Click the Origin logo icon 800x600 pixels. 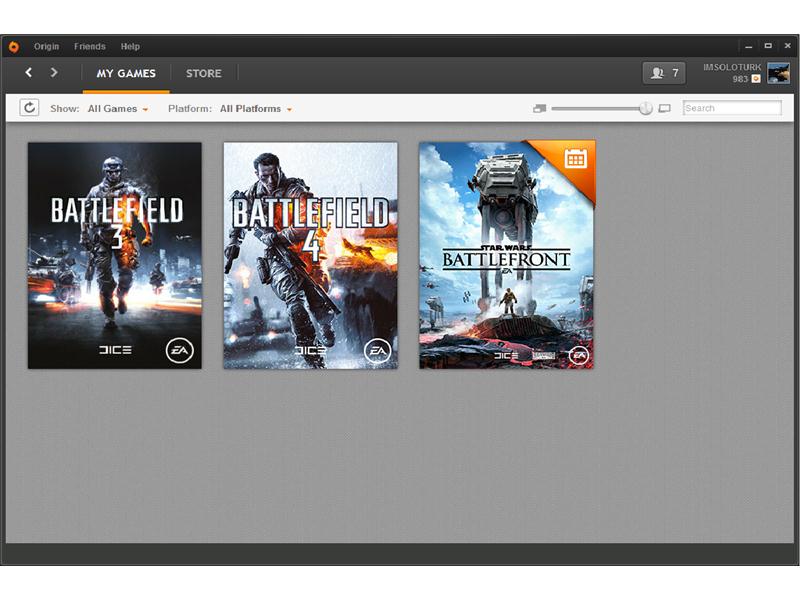point(14,46)
